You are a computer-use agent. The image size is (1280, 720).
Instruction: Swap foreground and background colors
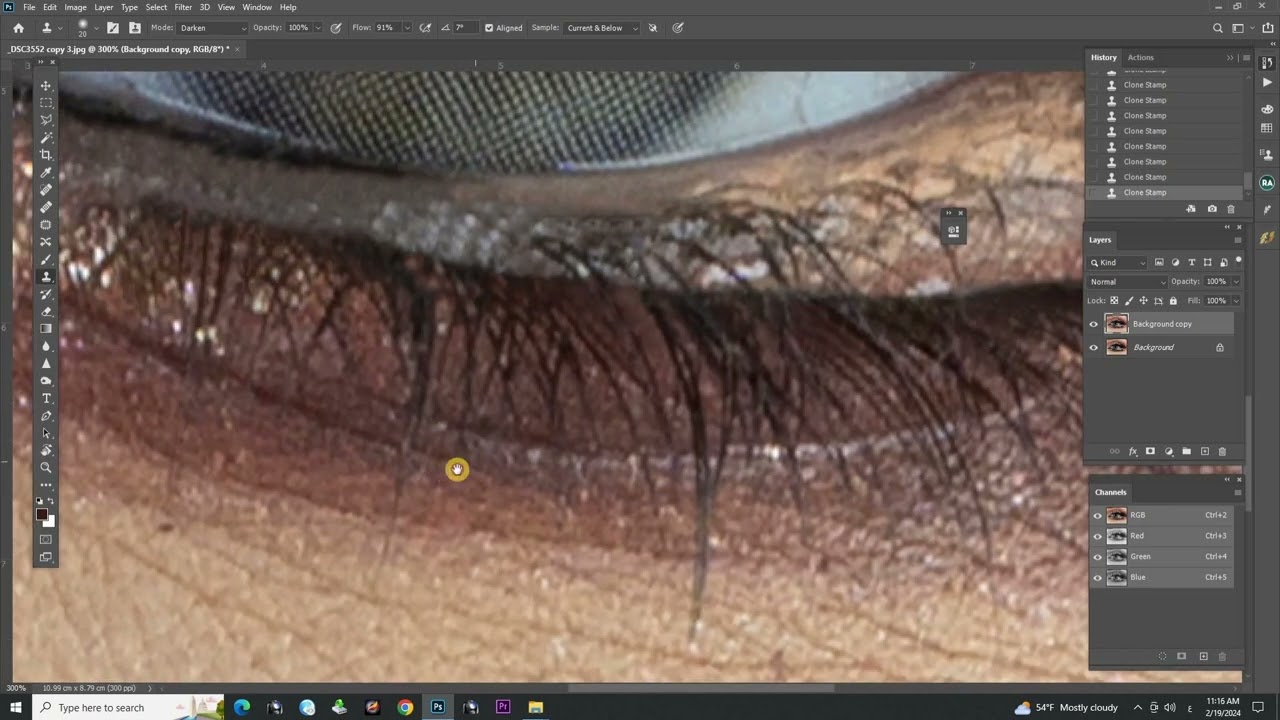point(51,501)
